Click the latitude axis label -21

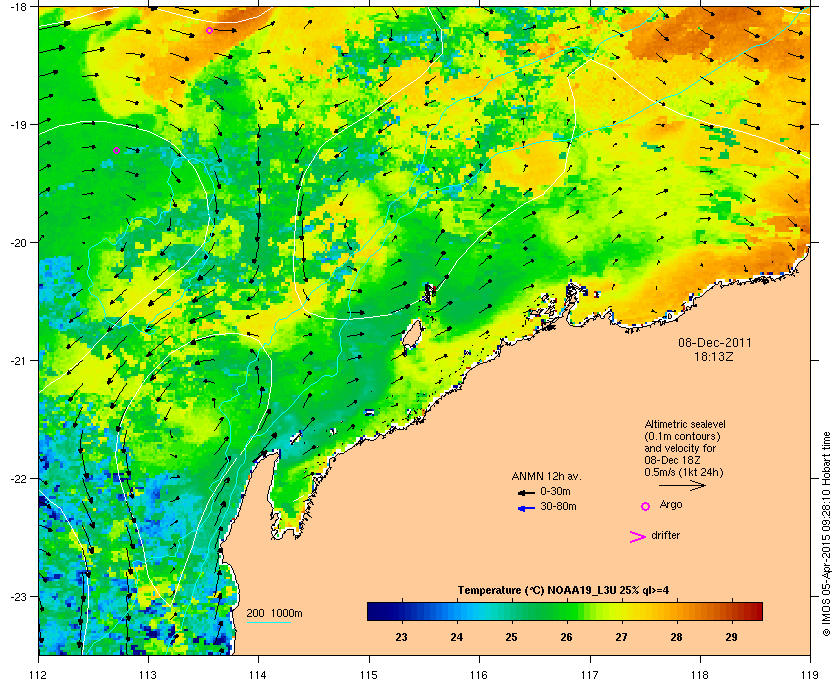(x=18, y=361)
